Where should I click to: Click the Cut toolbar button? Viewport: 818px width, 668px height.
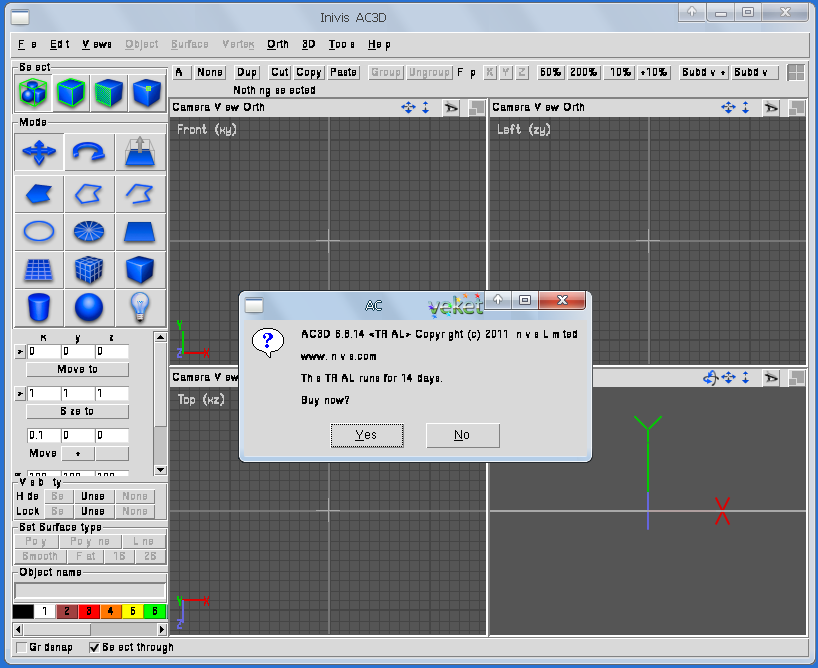pos(280,73)
